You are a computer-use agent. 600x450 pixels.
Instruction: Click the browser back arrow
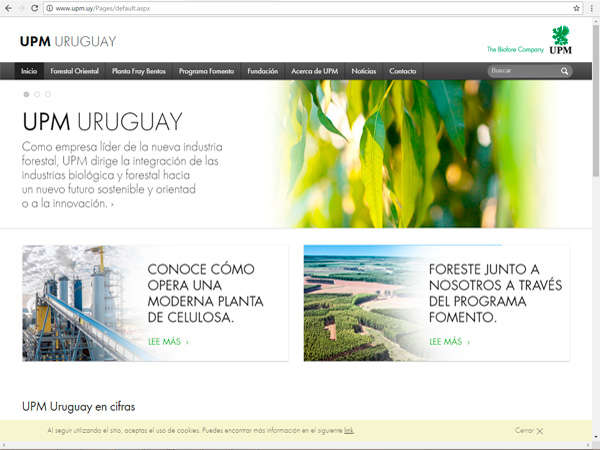tap(8, 8)
